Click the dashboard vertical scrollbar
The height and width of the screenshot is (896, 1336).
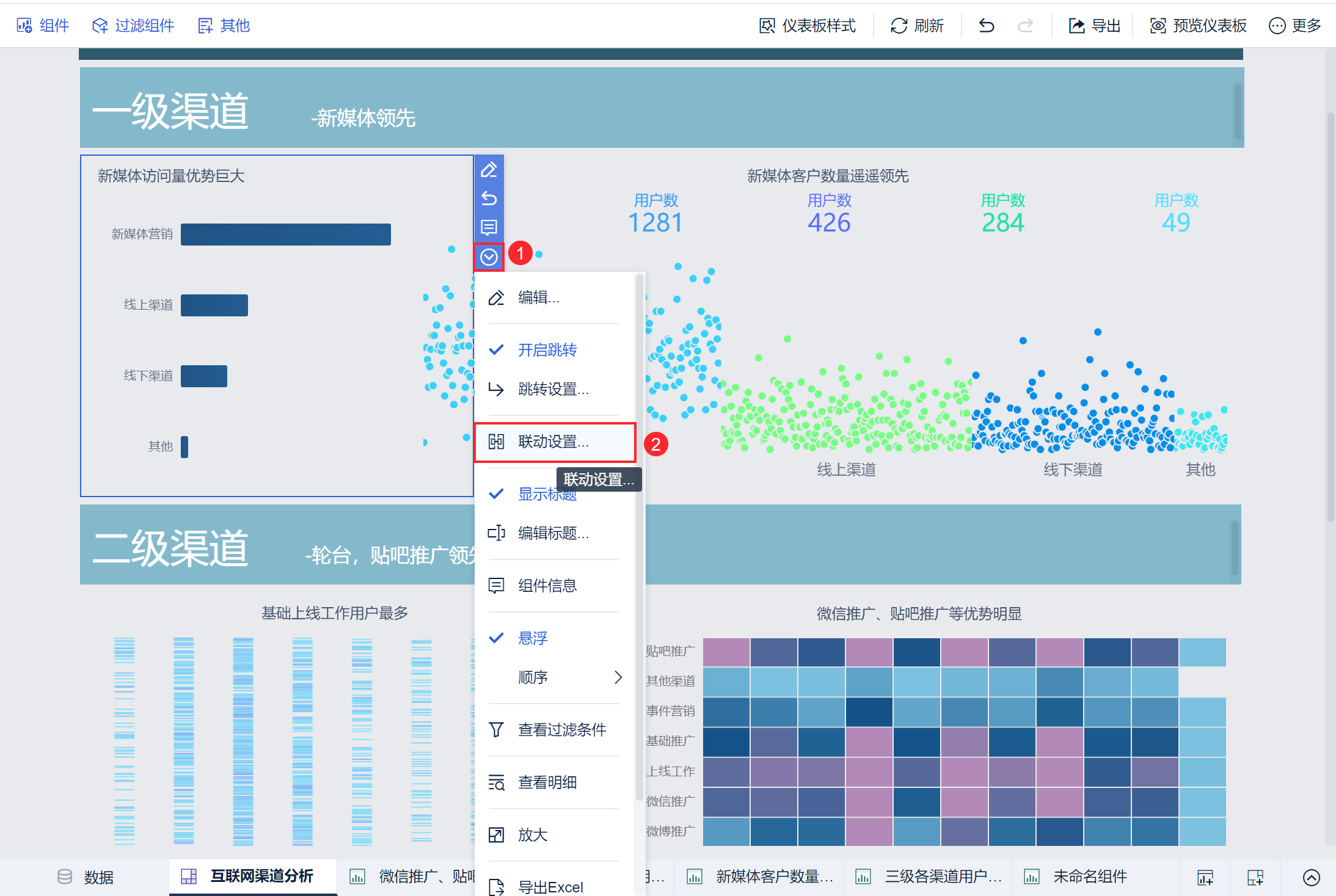click(x=1331, y=318)
